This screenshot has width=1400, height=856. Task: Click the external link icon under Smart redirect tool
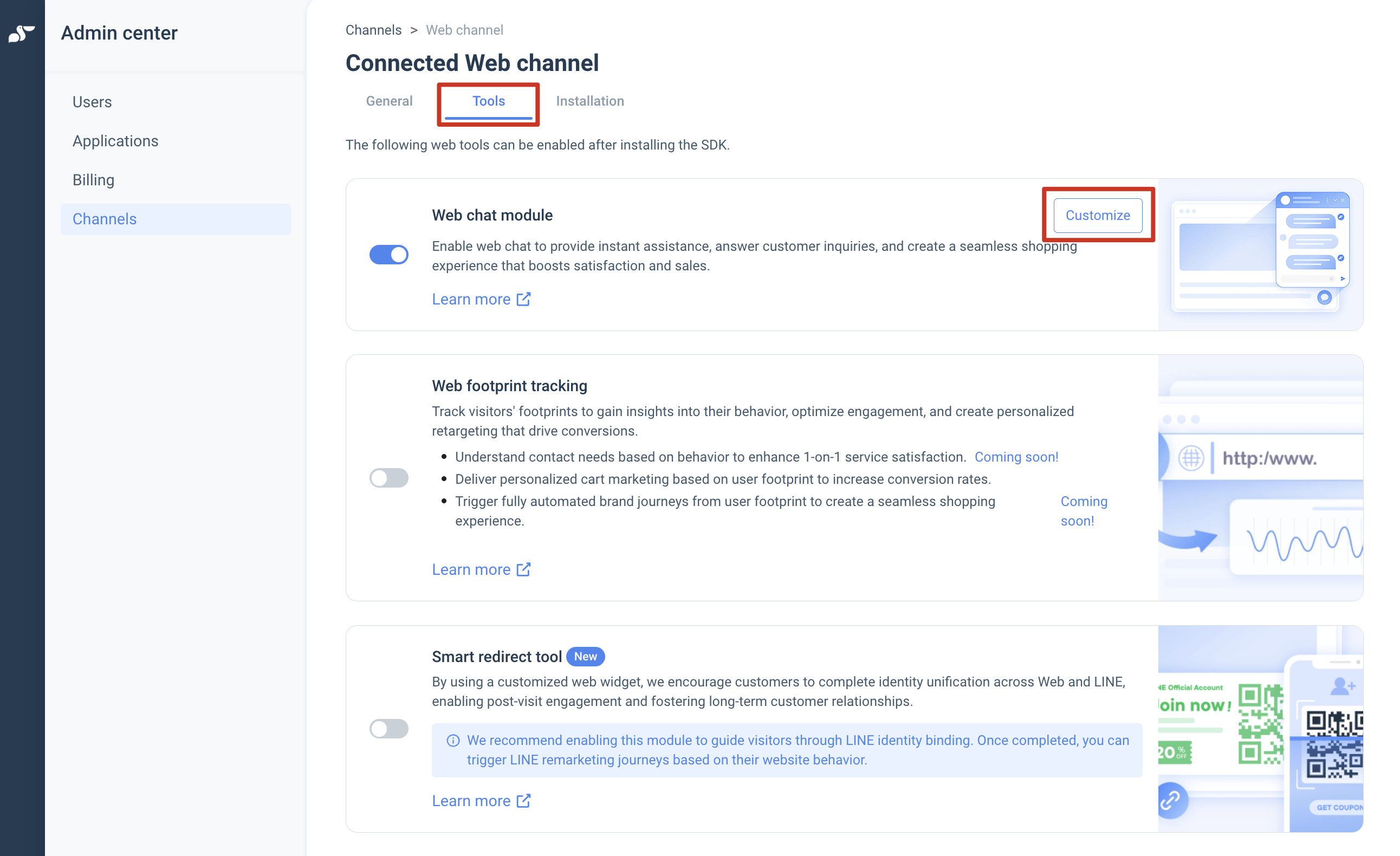[523, 801]
